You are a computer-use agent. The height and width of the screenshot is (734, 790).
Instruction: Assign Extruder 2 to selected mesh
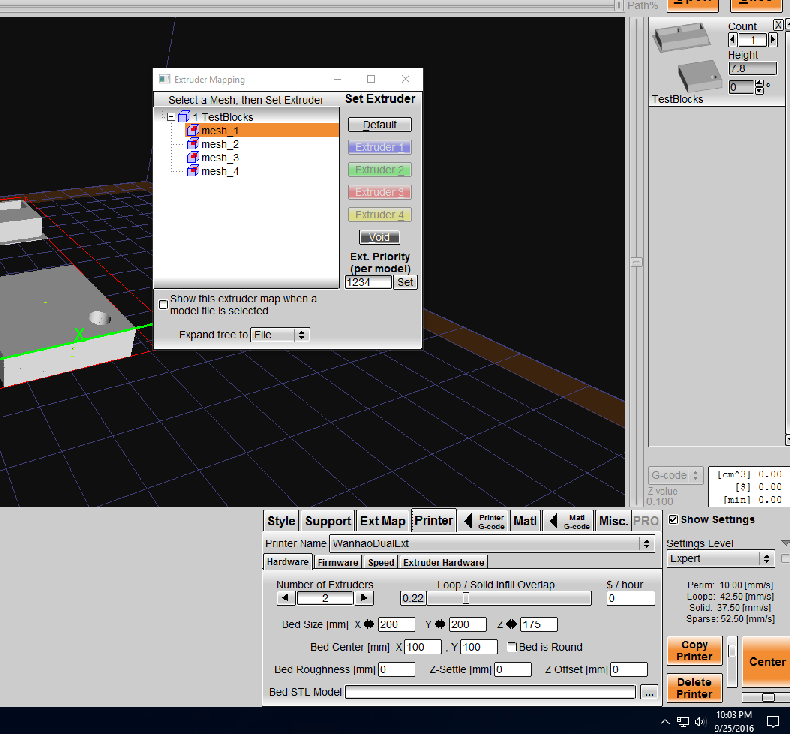[x=380, y=170]
